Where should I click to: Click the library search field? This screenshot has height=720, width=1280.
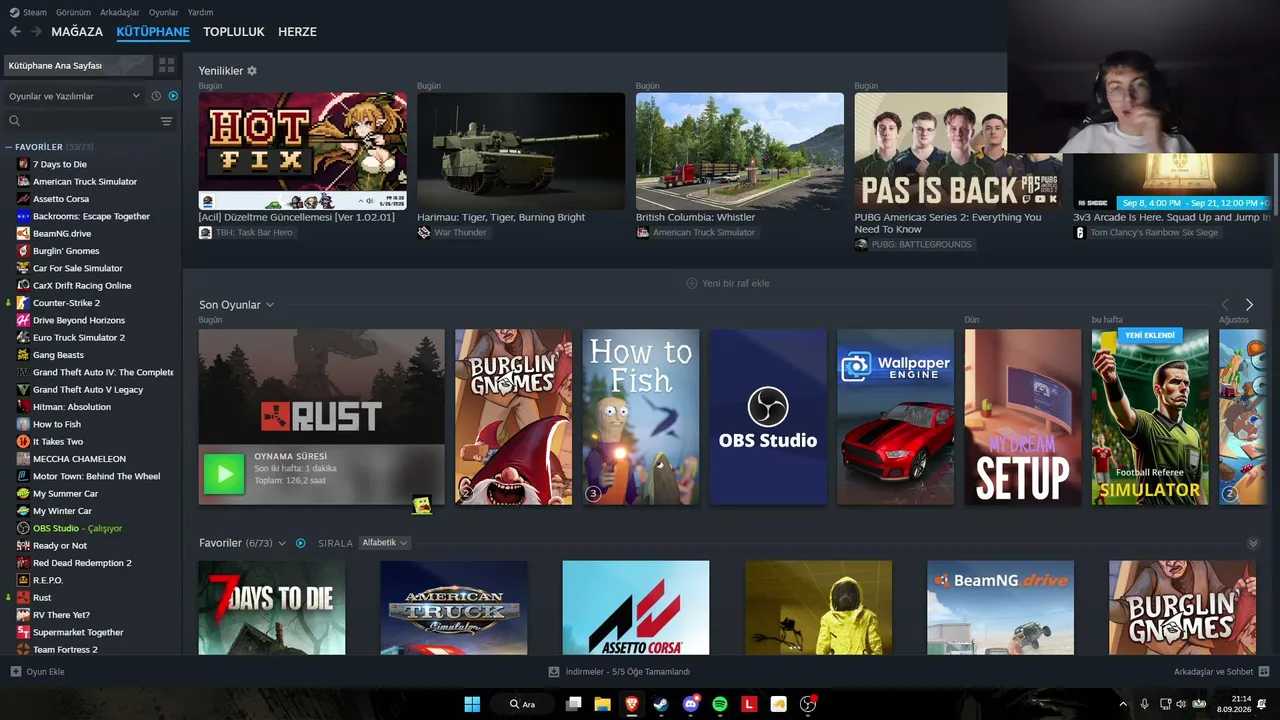(x=82, y=121)
